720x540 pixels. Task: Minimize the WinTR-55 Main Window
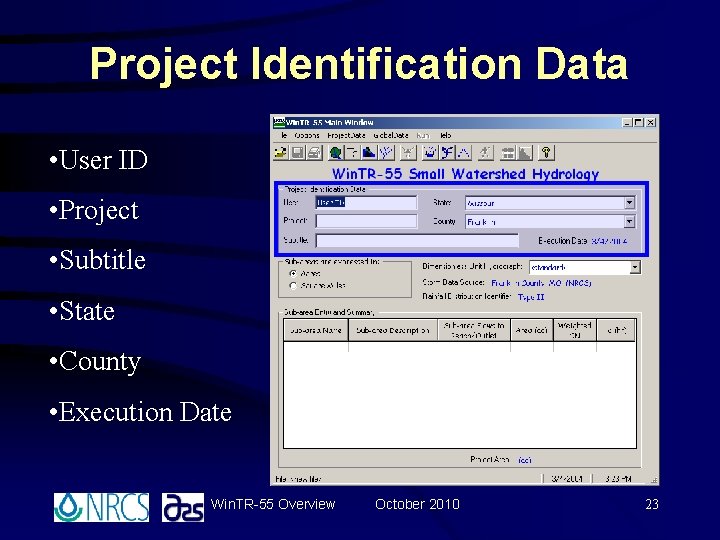click(627, 123)
